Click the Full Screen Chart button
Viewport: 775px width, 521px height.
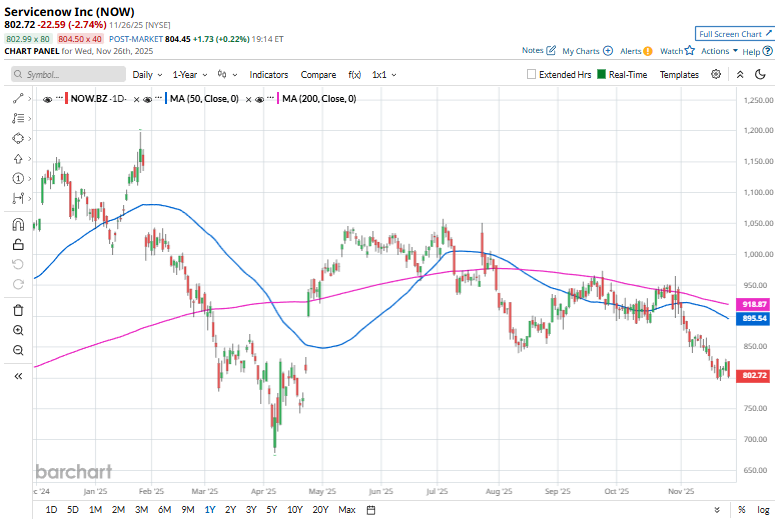click(736, 34)
